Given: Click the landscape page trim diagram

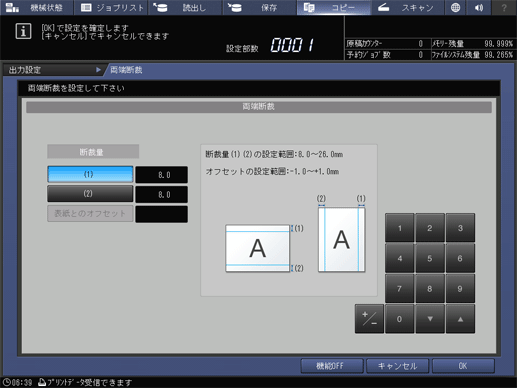Looking at the screenshot, I should 257,248.
